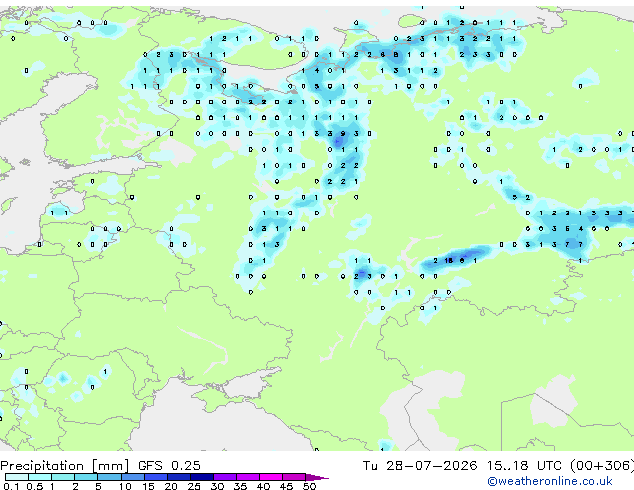
Task: Pick the 15 to 20 mm legend swatch
Action: coord(155,477)
